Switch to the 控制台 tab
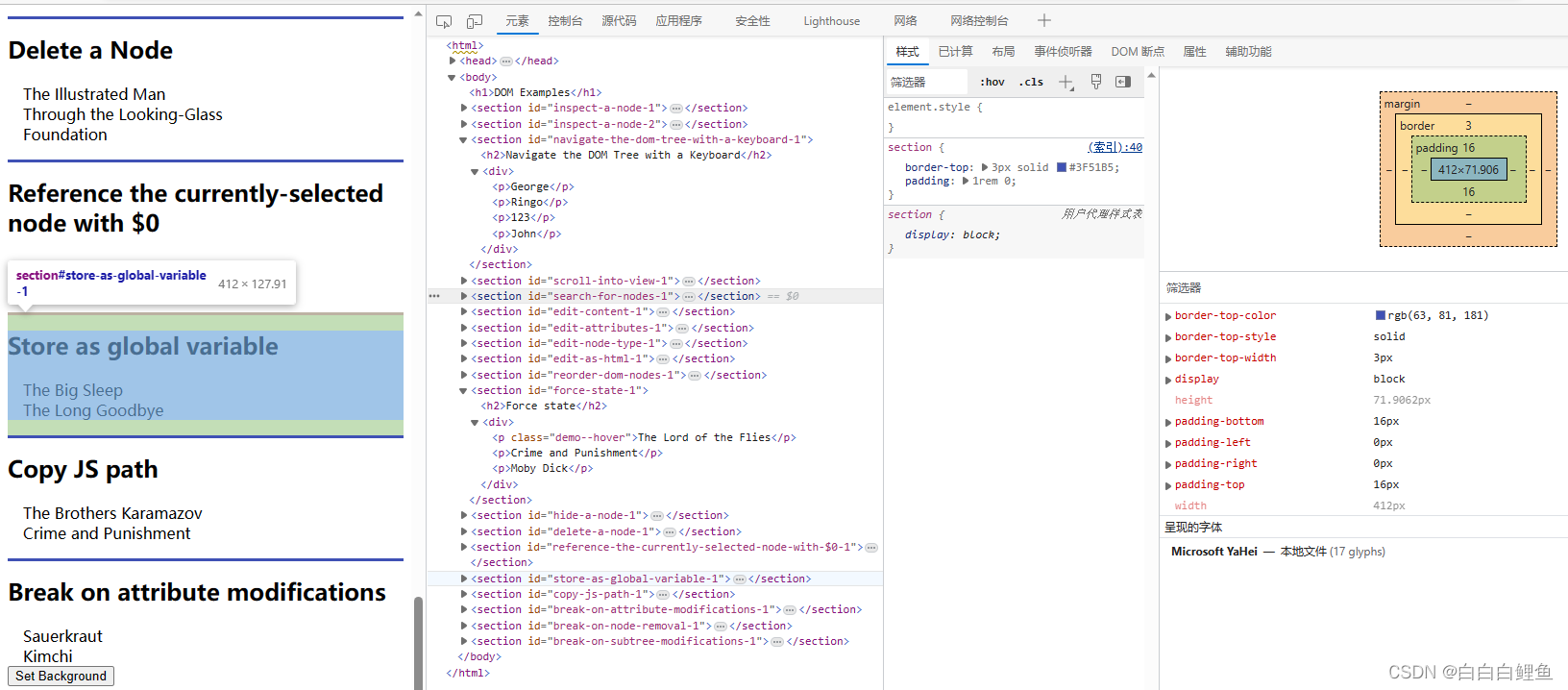The width and height of the screenshot is (1568, 690). [565, 21]
